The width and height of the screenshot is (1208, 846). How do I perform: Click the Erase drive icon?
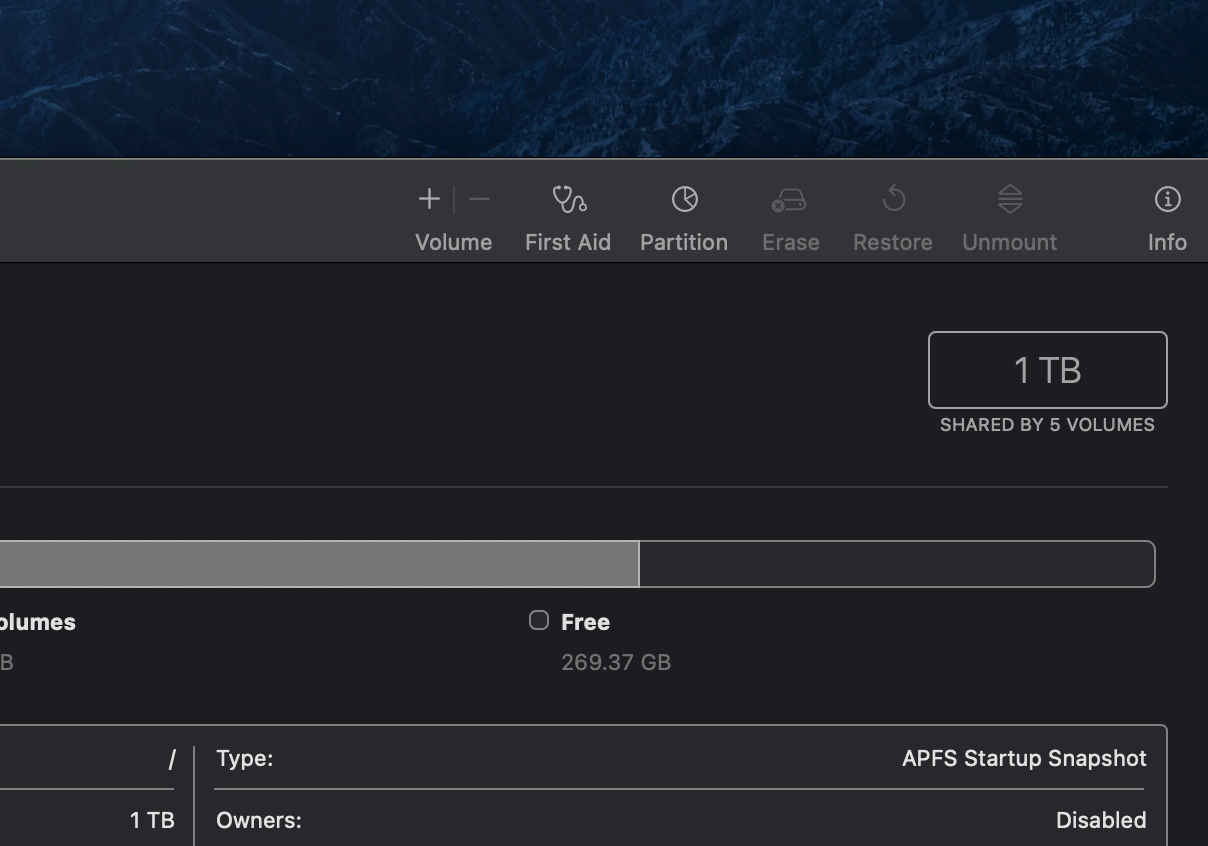tap(789, 200)
